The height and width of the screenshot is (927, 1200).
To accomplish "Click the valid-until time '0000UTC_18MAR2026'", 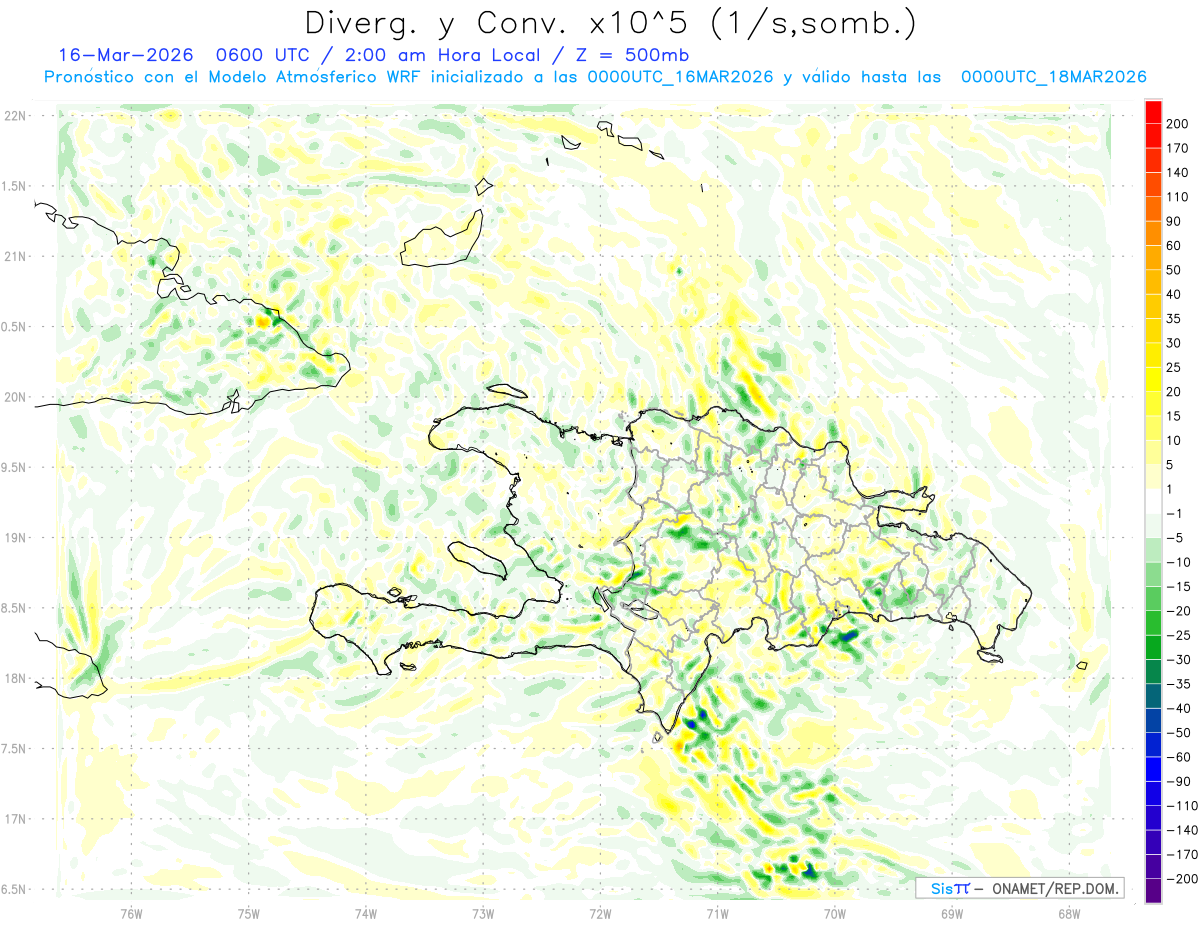I will [x=1053, y=77].
